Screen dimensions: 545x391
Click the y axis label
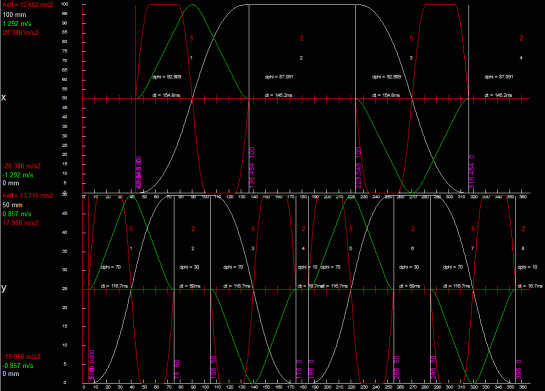coord(3,288)
